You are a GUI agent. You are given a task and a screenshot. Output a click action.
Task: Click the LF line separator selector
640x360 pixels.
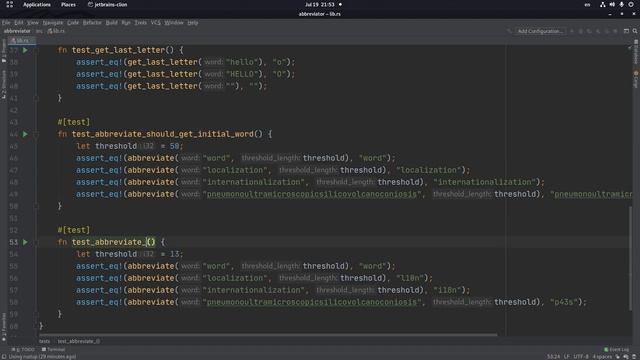(x=567, y=357)
